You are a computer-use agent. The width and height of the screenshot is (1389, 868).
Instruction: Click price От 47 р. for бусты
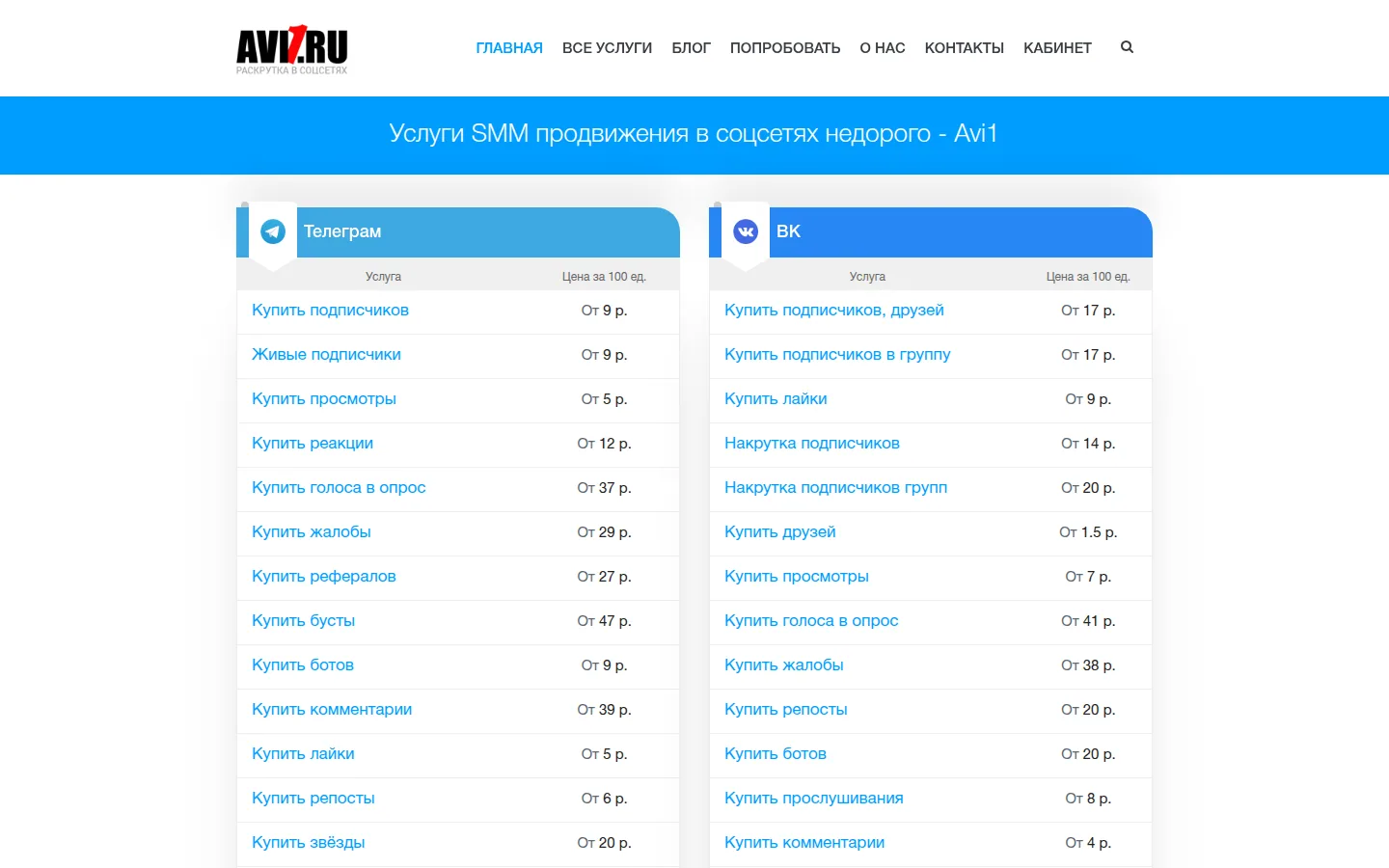pos(605,621)
